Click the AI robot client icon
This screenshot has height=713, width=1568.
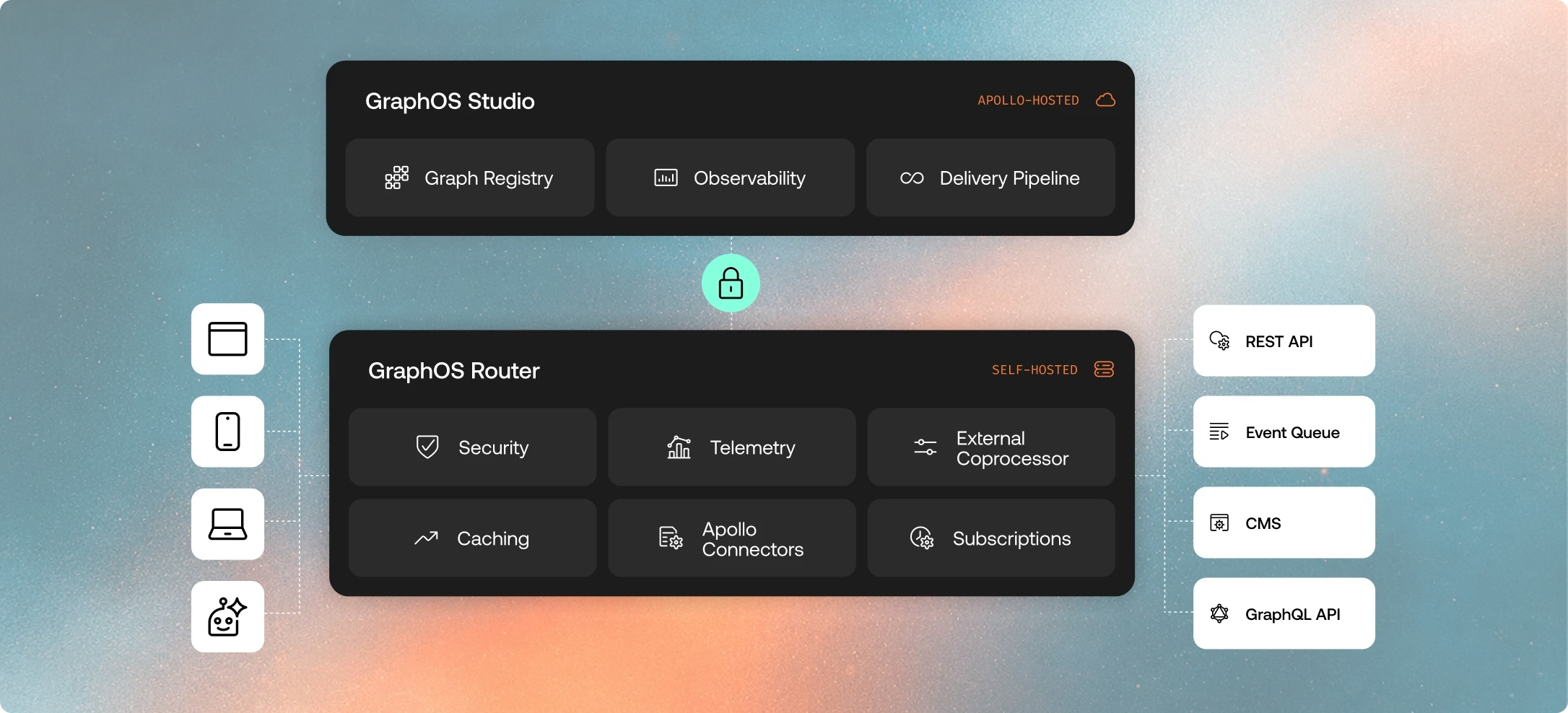click(x=227, y=616)
